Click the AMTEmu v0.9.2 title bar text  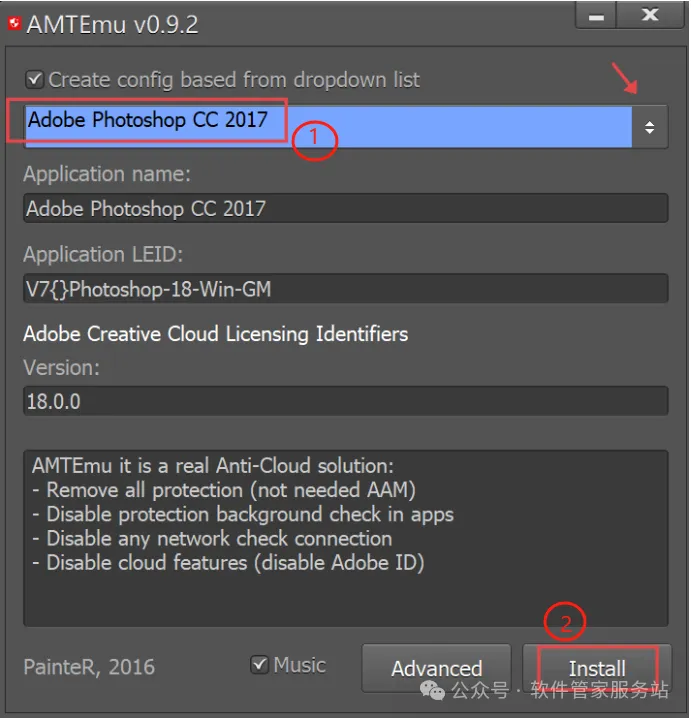click(x=112, y=24)
